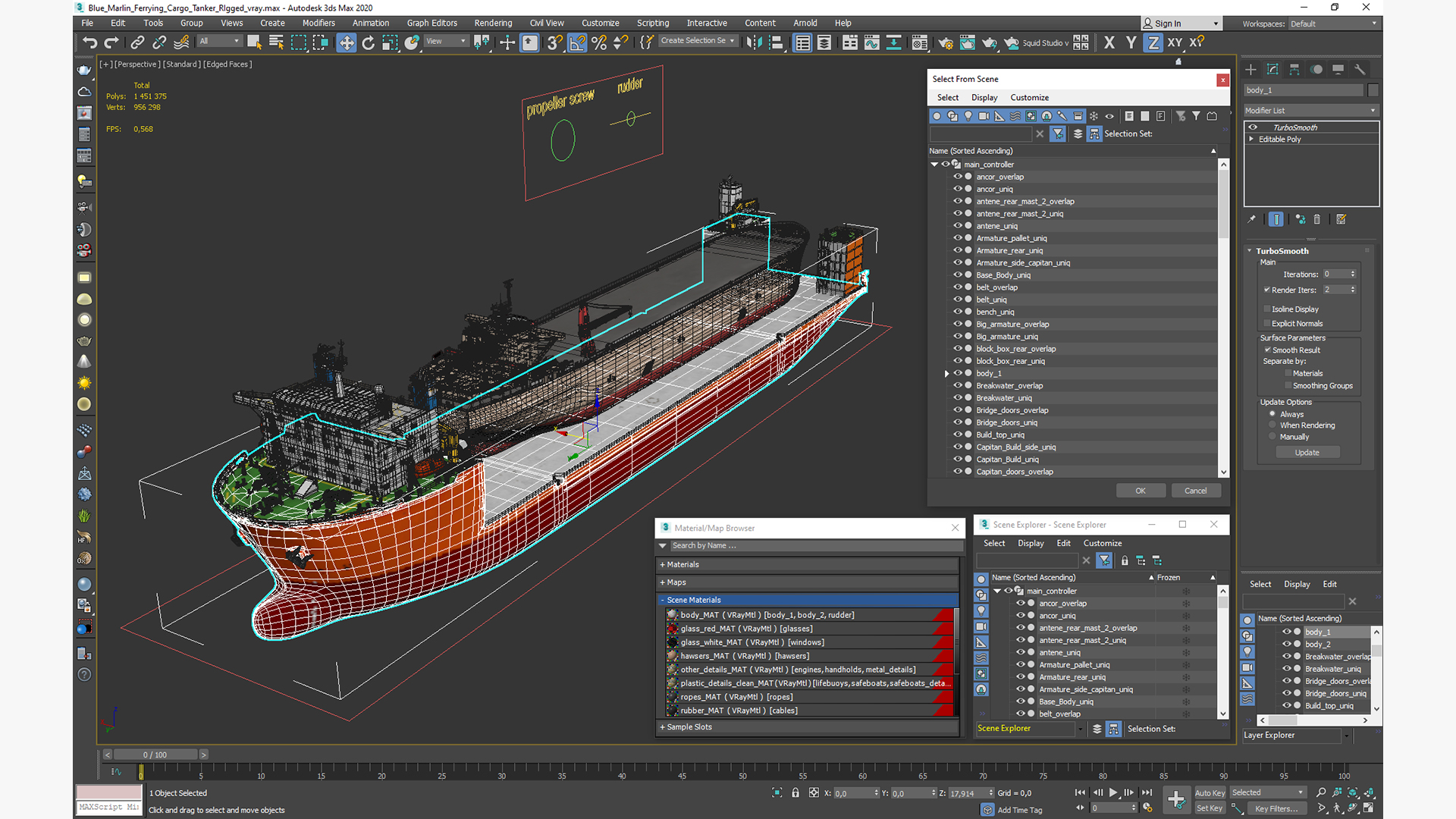The height and width of the screenshot is (819, 1456).
Task: Click the Mirror tool icon
Action: [x=754, y=42]
